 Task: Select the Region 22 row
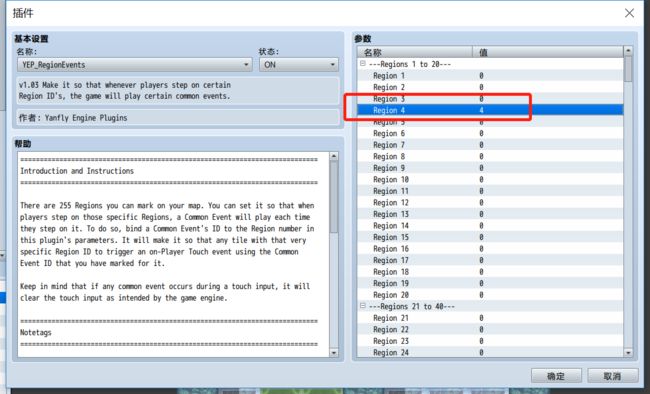pyautogui.click(x=490, y=330)
